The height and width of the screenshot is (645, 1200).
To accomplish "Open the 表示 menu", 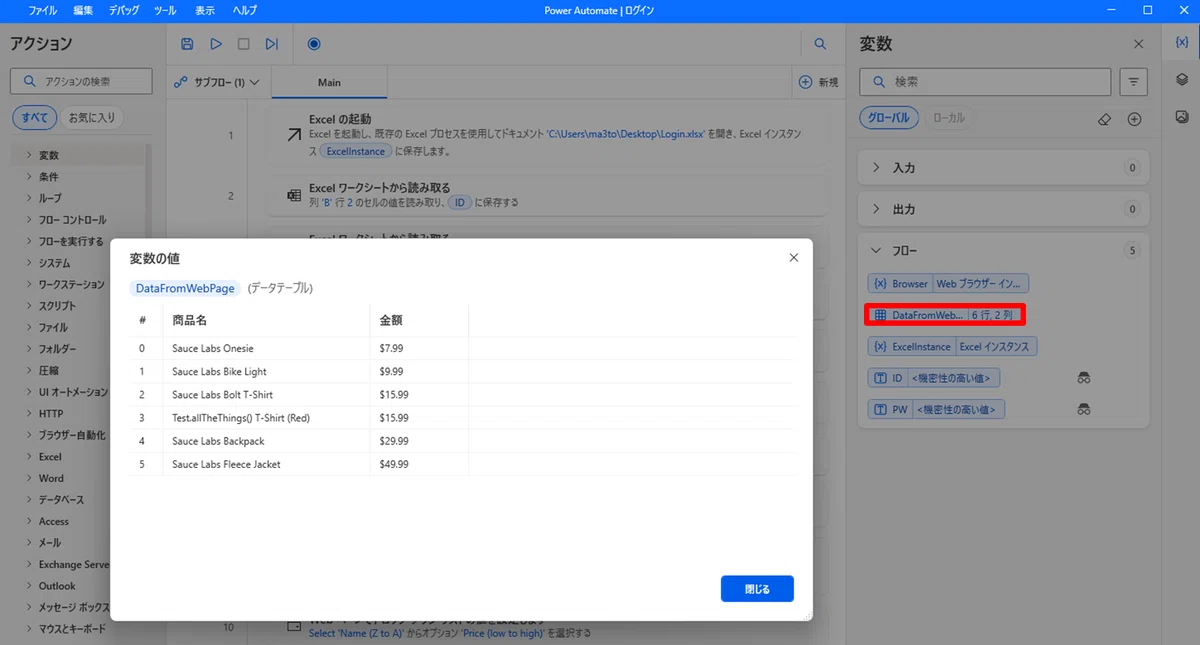I will [204, 10].
